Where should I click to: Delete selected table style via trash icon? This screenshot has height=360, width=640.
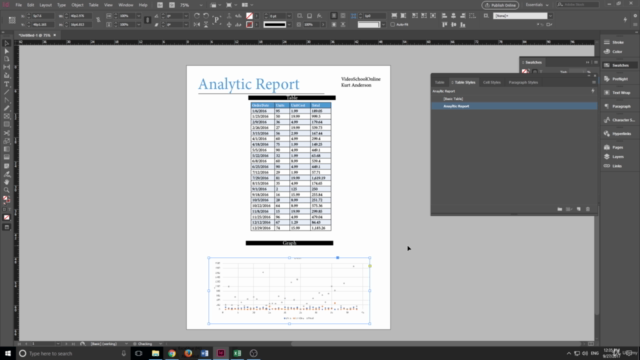click(588, 209)
